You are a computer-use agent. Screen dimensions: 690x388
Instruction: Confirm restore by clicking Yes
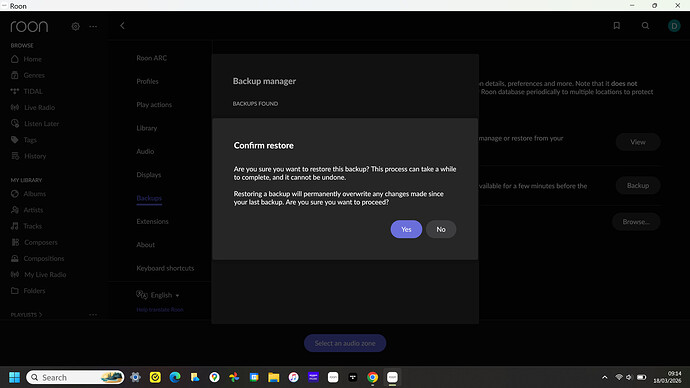click(406, 229)
